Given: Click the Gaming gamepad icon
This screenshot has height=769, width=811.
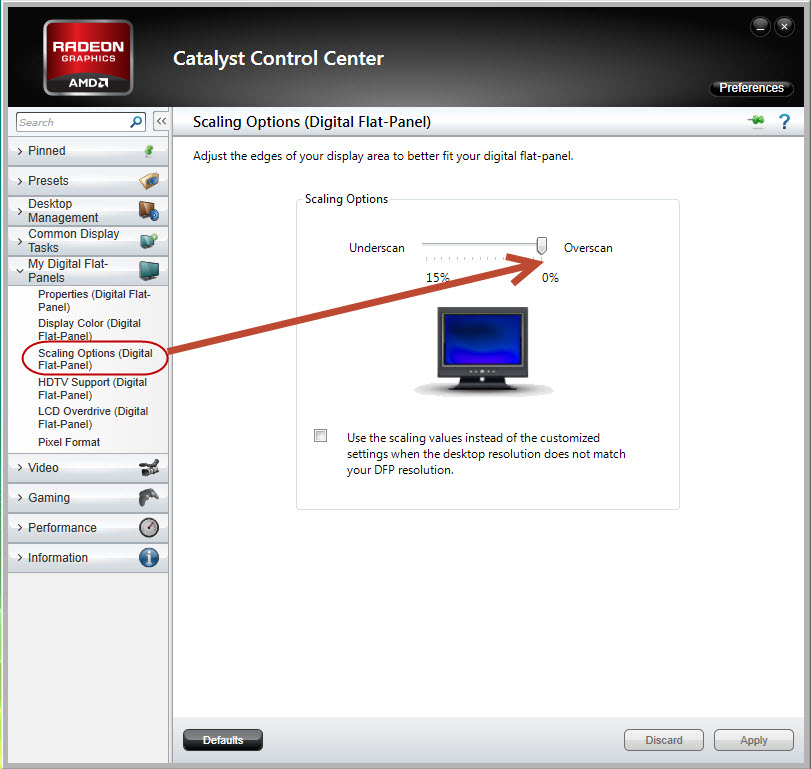Looking at the screenshot, I should click(x=148, y=497).
